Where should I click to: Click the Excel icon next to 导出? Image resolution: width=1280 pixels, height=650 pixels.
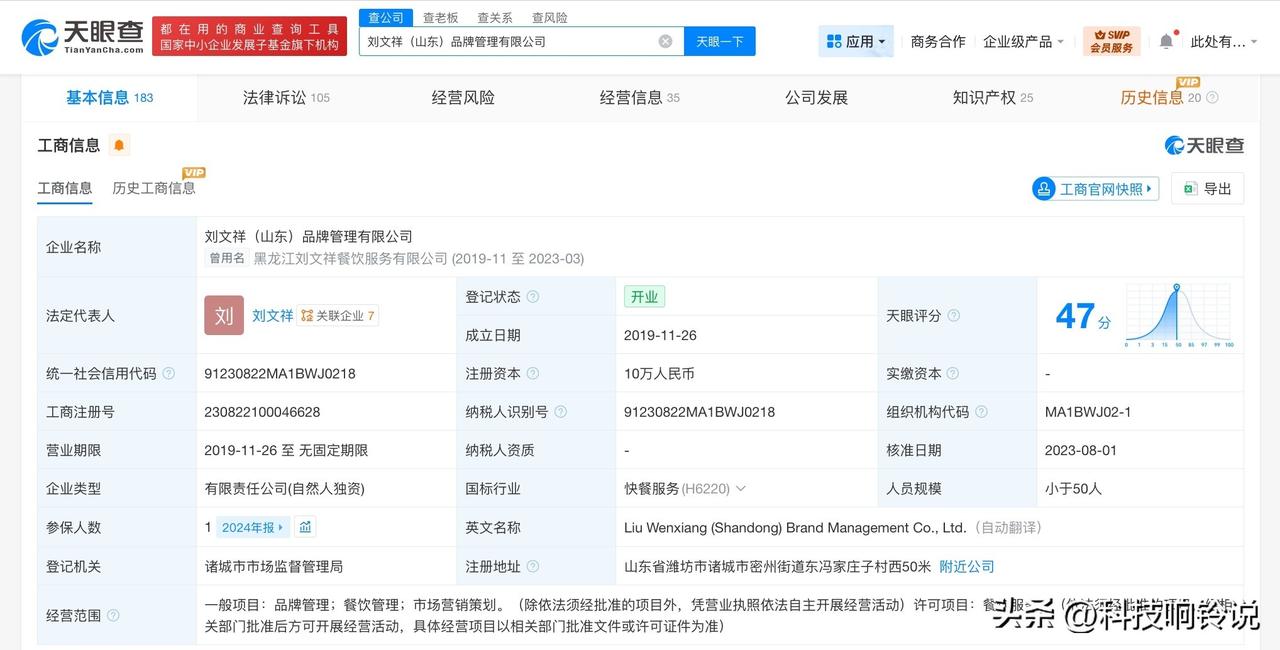point(1189,188)
